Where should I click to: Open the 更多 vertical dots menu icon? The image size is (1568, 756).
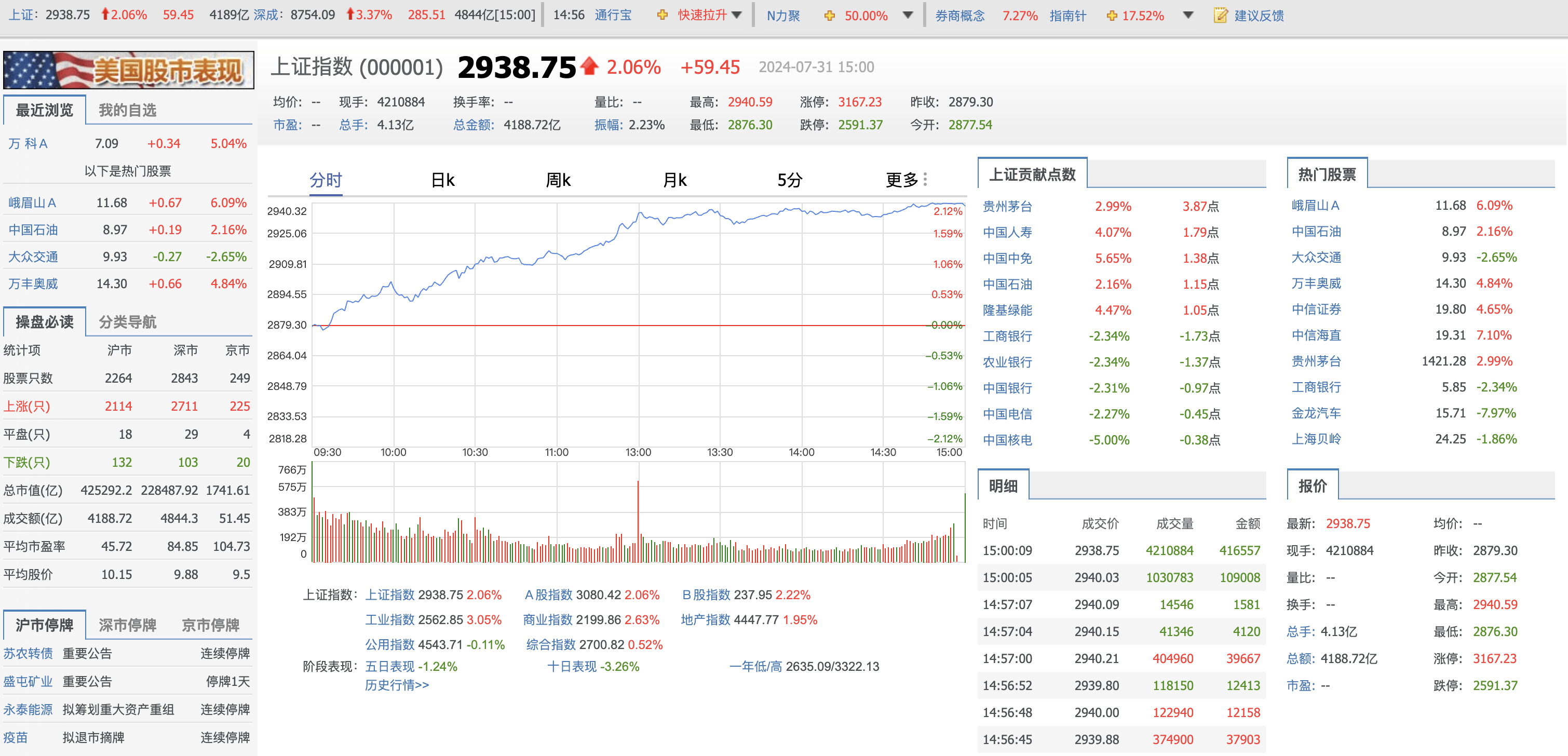click(x=925, y=180)
